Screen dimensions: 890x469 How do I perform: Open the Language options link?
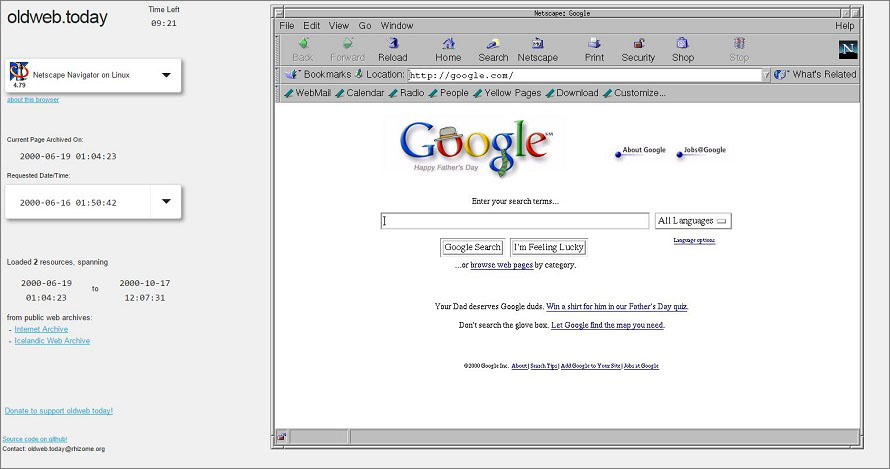tap(694, 240)
